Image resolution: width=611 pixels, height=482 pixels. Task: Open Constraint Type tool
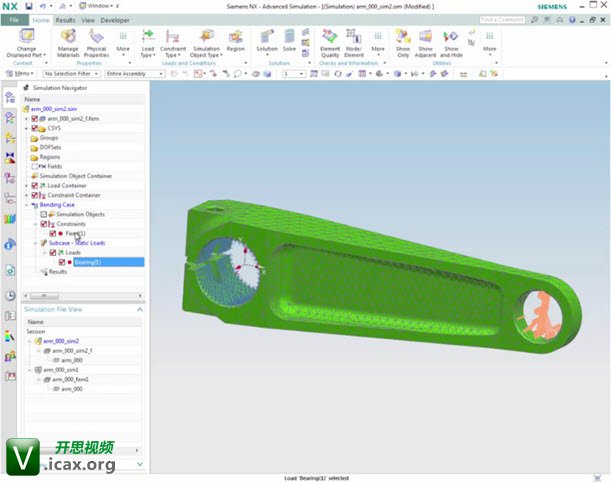coord(173,43)
